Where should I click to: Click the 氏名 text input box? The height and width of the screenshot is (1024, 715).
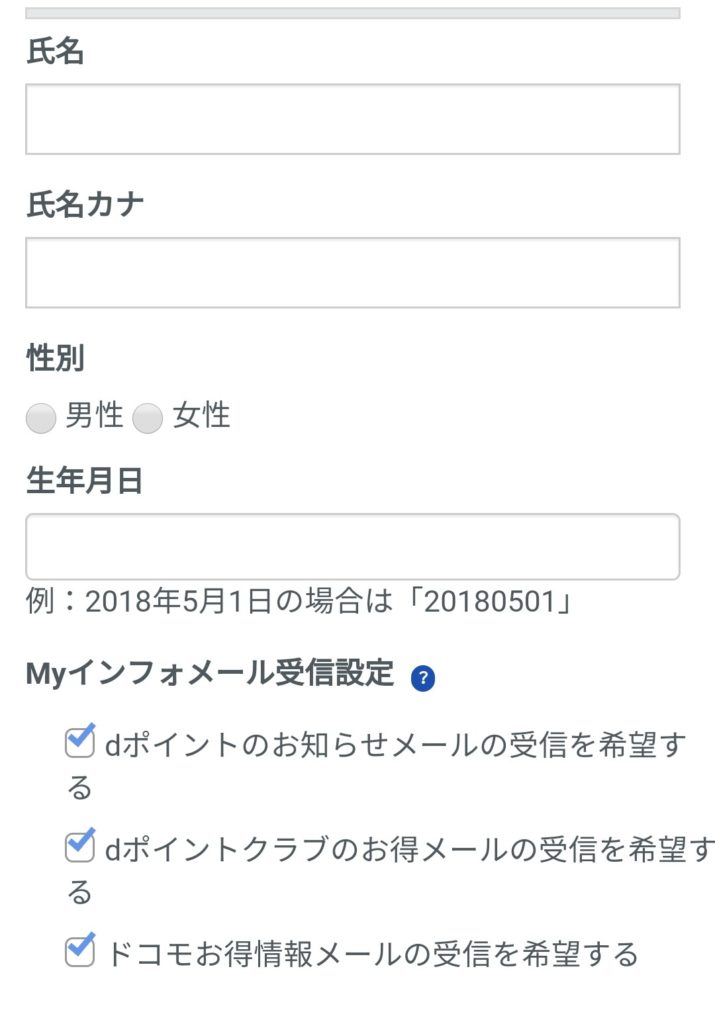click(352, 119)
